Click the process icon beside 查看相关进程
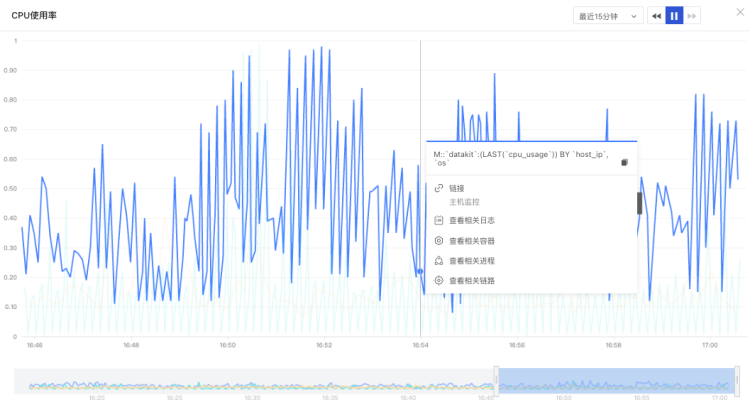The height and width of the screenshot is (412, 750). pyautogui.click(x=439, y=261)
